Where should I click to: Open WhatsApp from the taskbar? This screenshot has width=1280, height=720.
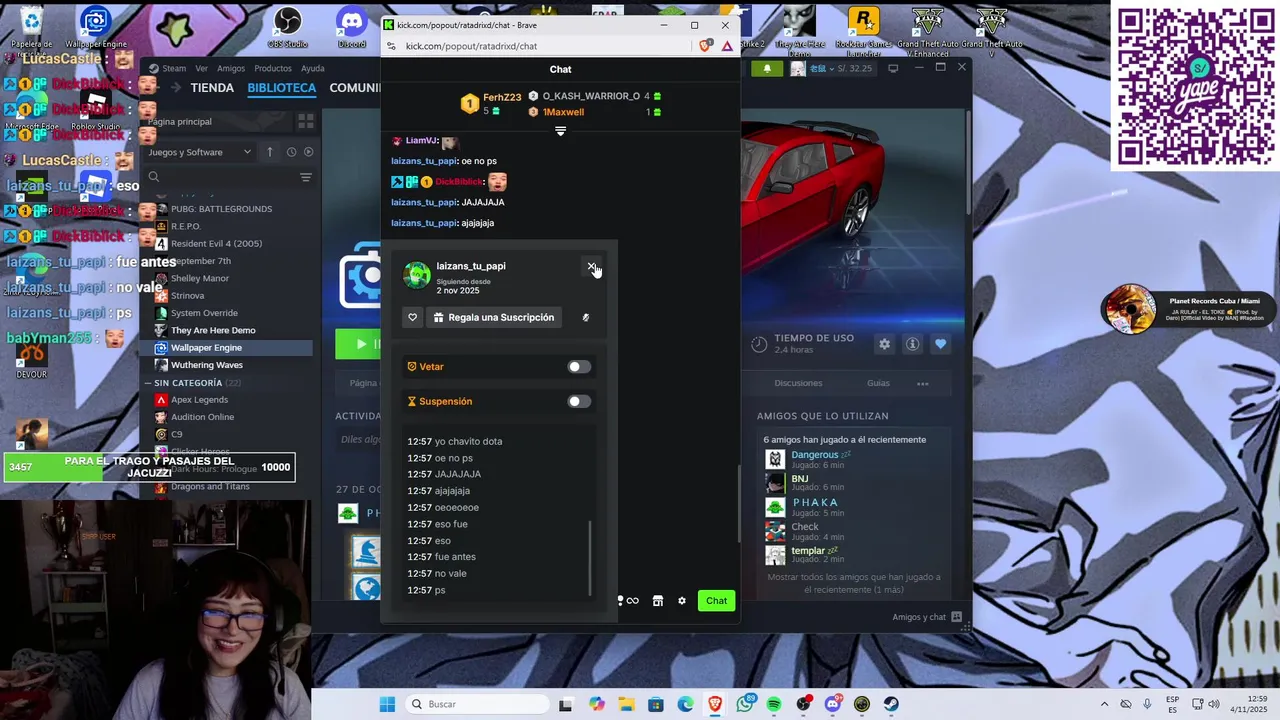coord(745,704)
